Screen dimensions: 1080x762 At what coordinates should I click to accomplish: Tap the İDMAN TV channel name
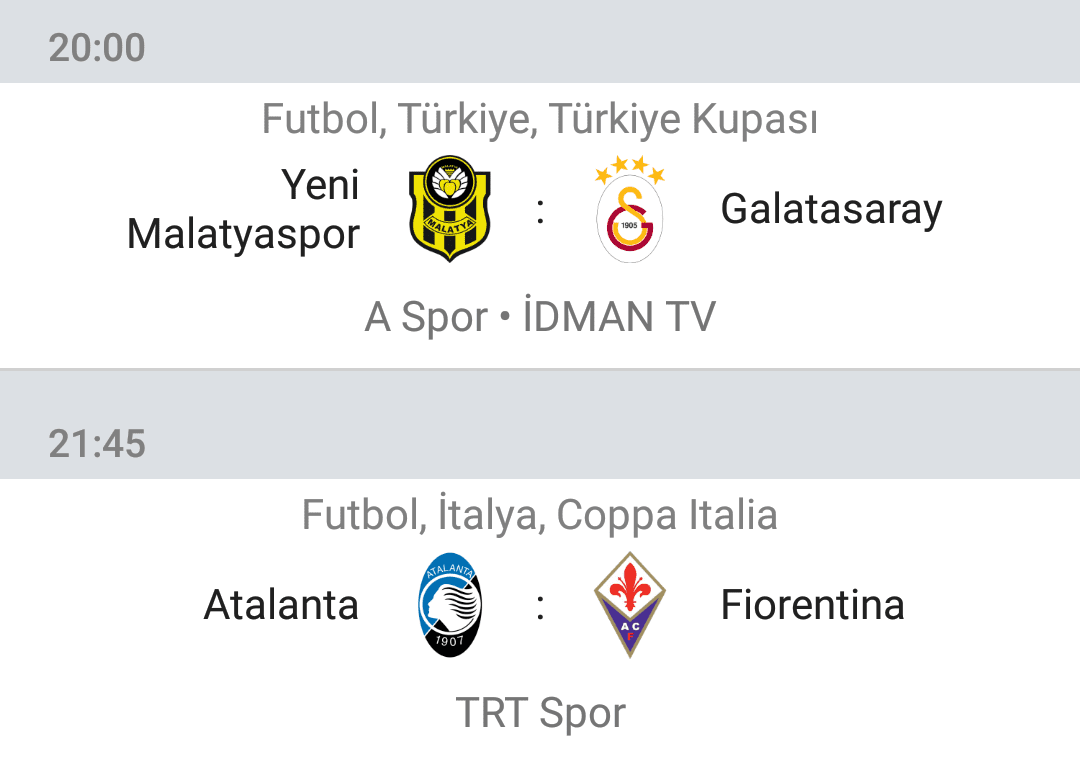pyautogui.click(x=619, y=316)
